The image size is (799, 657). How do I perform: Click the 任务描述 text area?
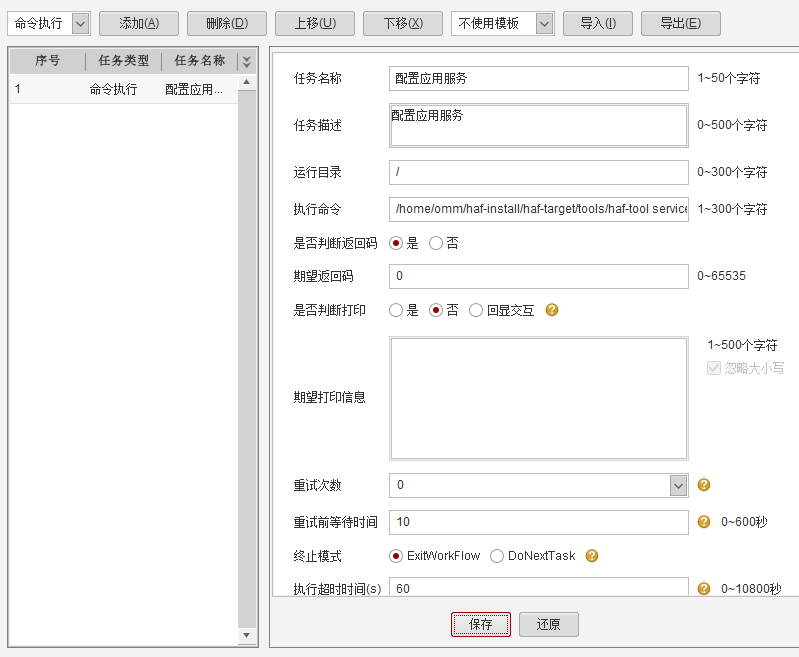point(539,125)
